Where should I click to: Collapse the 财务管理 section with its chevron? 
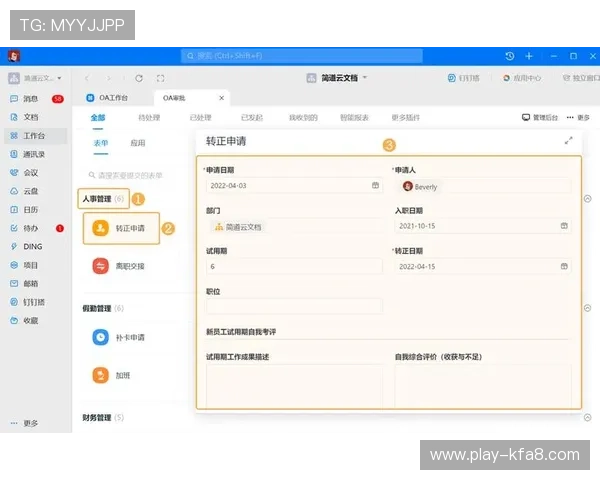pyautogui.click(x=588, y=417)
